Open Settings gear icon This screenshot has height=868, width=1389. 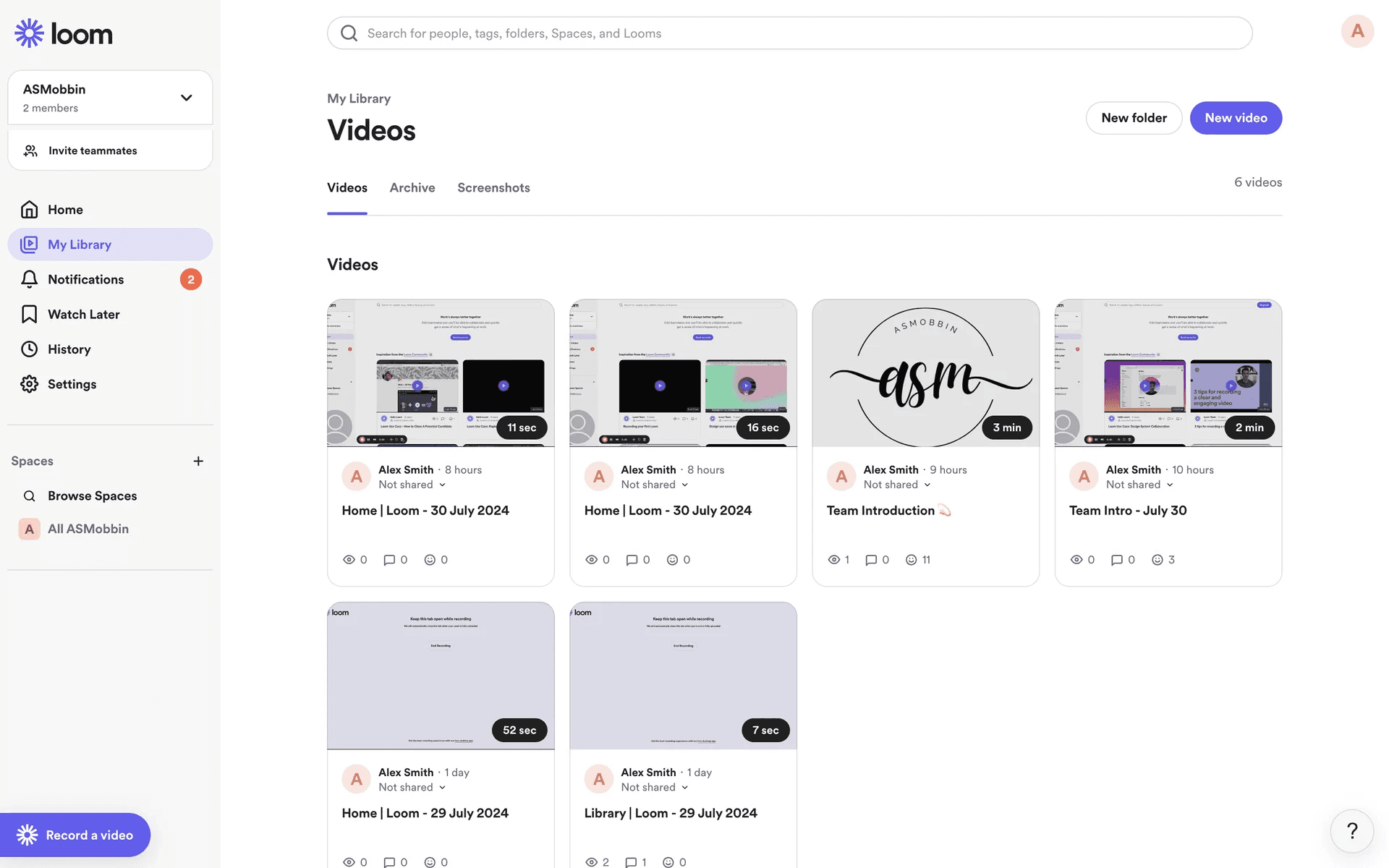(x=29, y=384)
